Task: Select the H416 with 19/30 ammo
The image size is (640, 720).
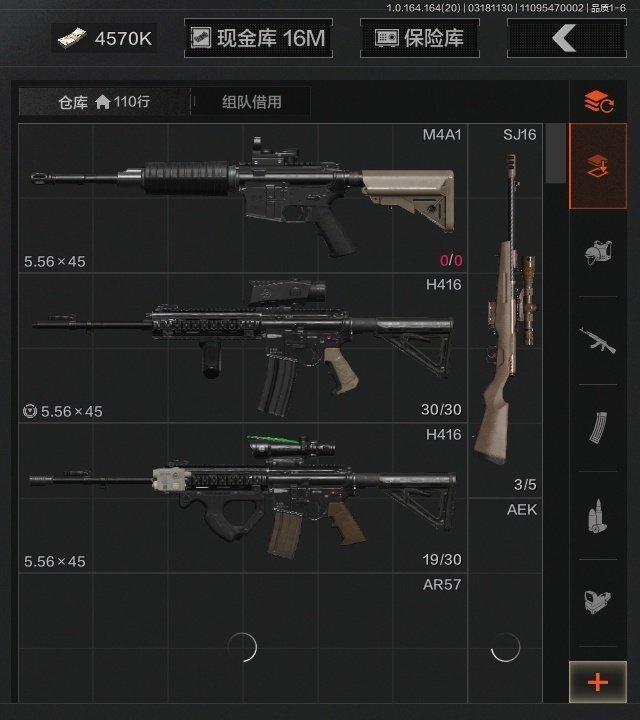Action: point(243,498)
